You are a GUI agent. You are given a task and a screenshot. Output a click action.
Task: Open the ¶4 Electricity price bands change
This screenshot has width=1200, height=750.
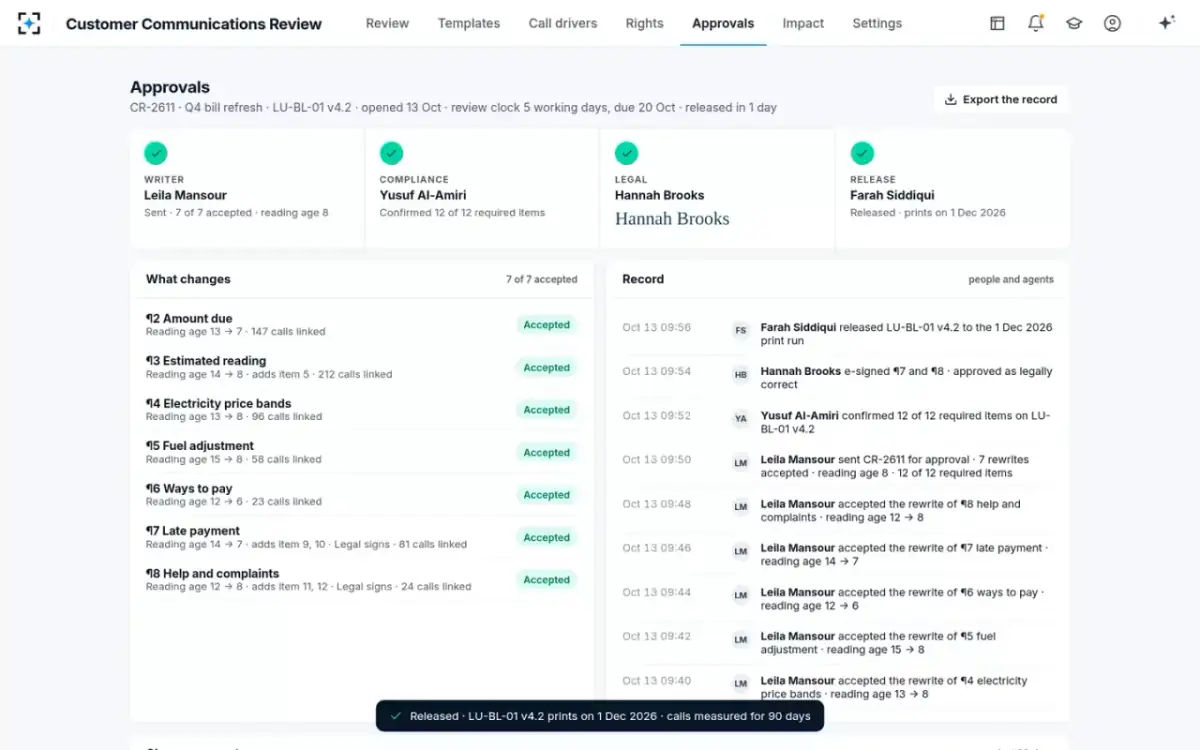[x=361, y=410]
